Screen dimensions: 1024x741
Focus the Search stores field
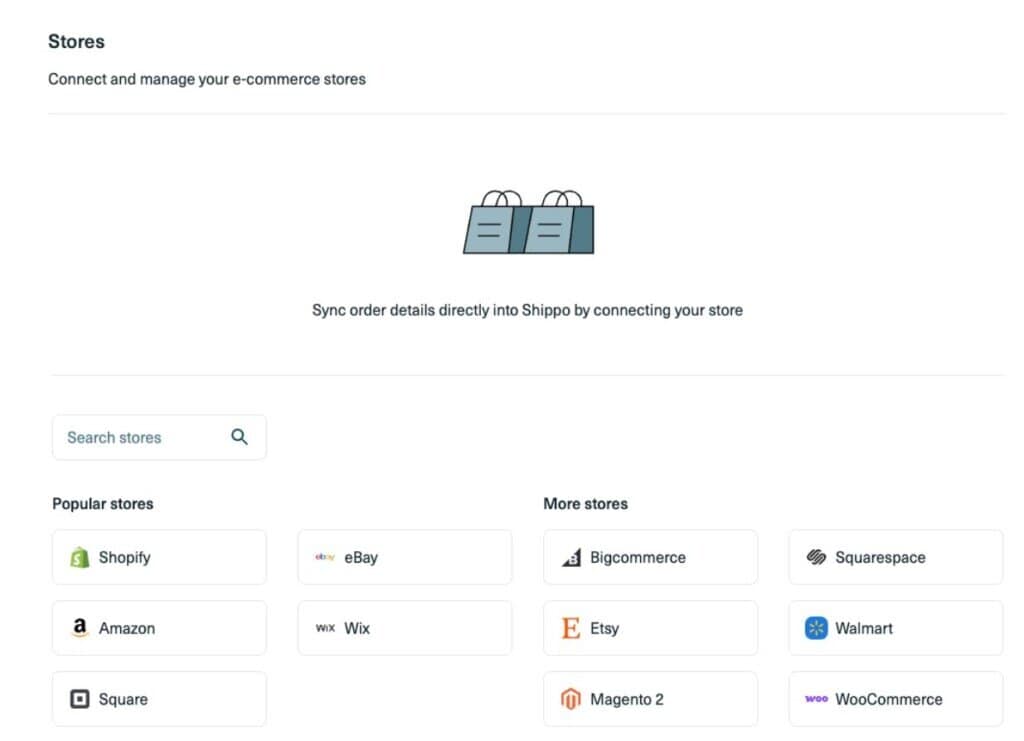140,437
